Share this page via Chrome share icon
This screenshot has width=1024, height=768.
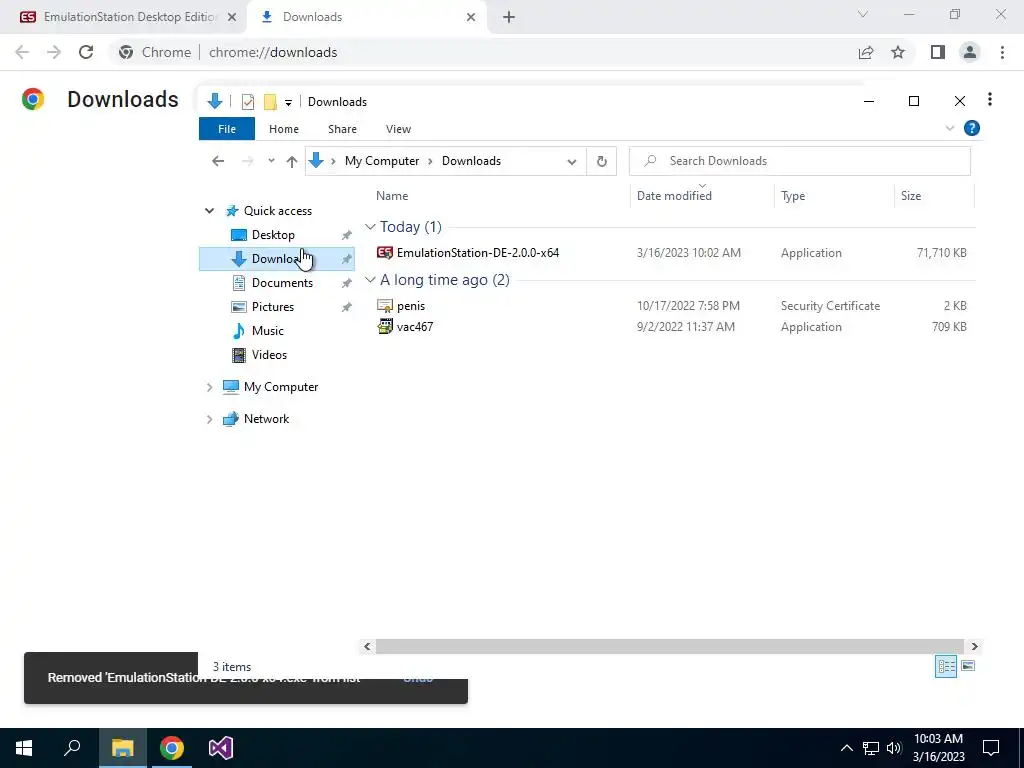866,52
